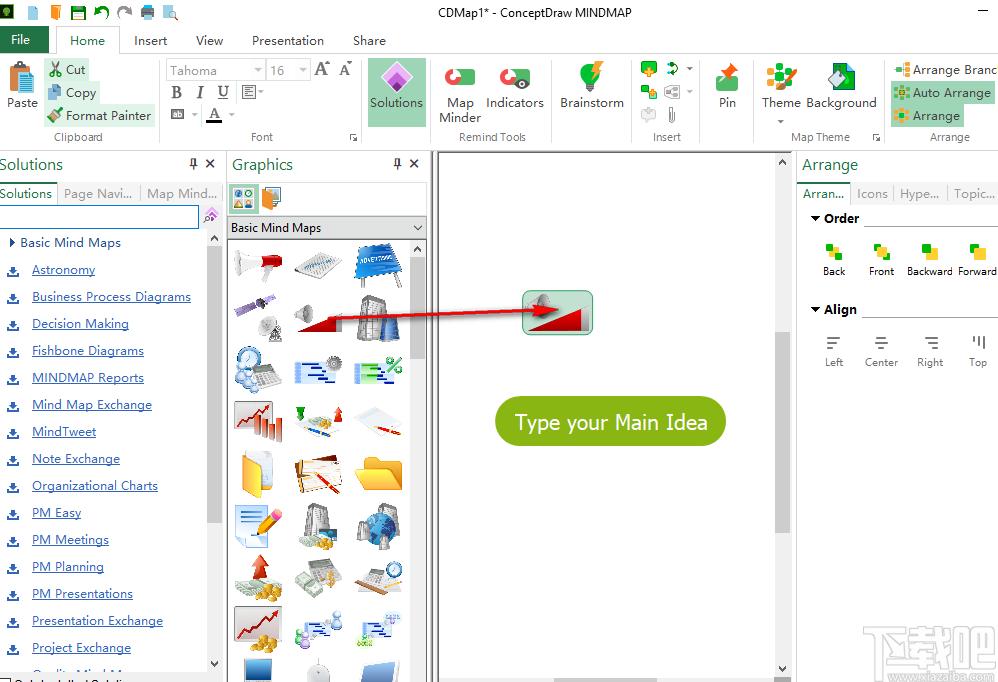This screenshot has width=998, height=682.
Task: Collapse the Order section
Action: pyautogui.click(x=815, y=218)
